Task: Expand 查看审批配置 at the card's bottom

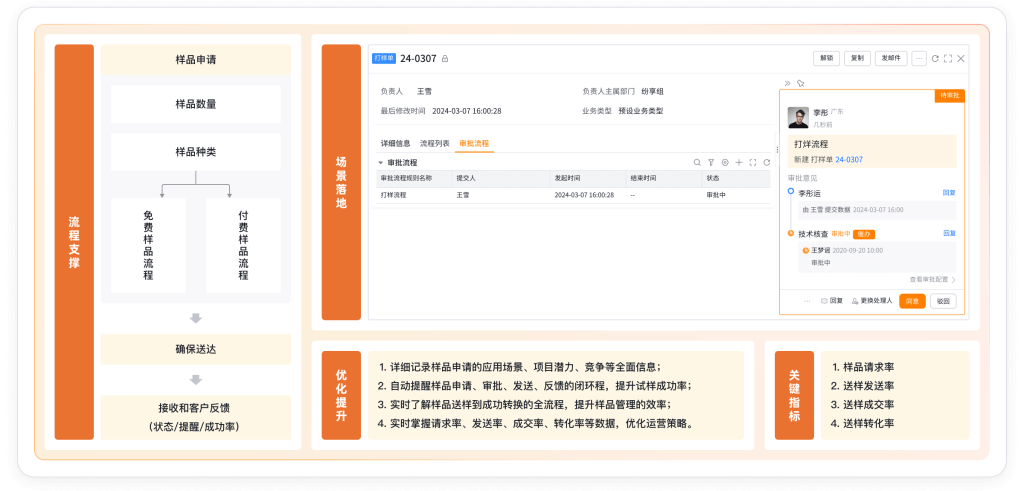Action: [933, 280]
